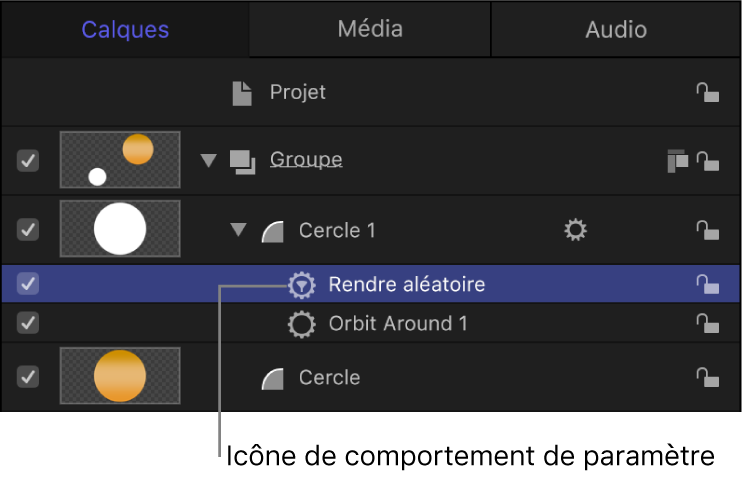Collapse the Groupe disclosure triangle

208,160
